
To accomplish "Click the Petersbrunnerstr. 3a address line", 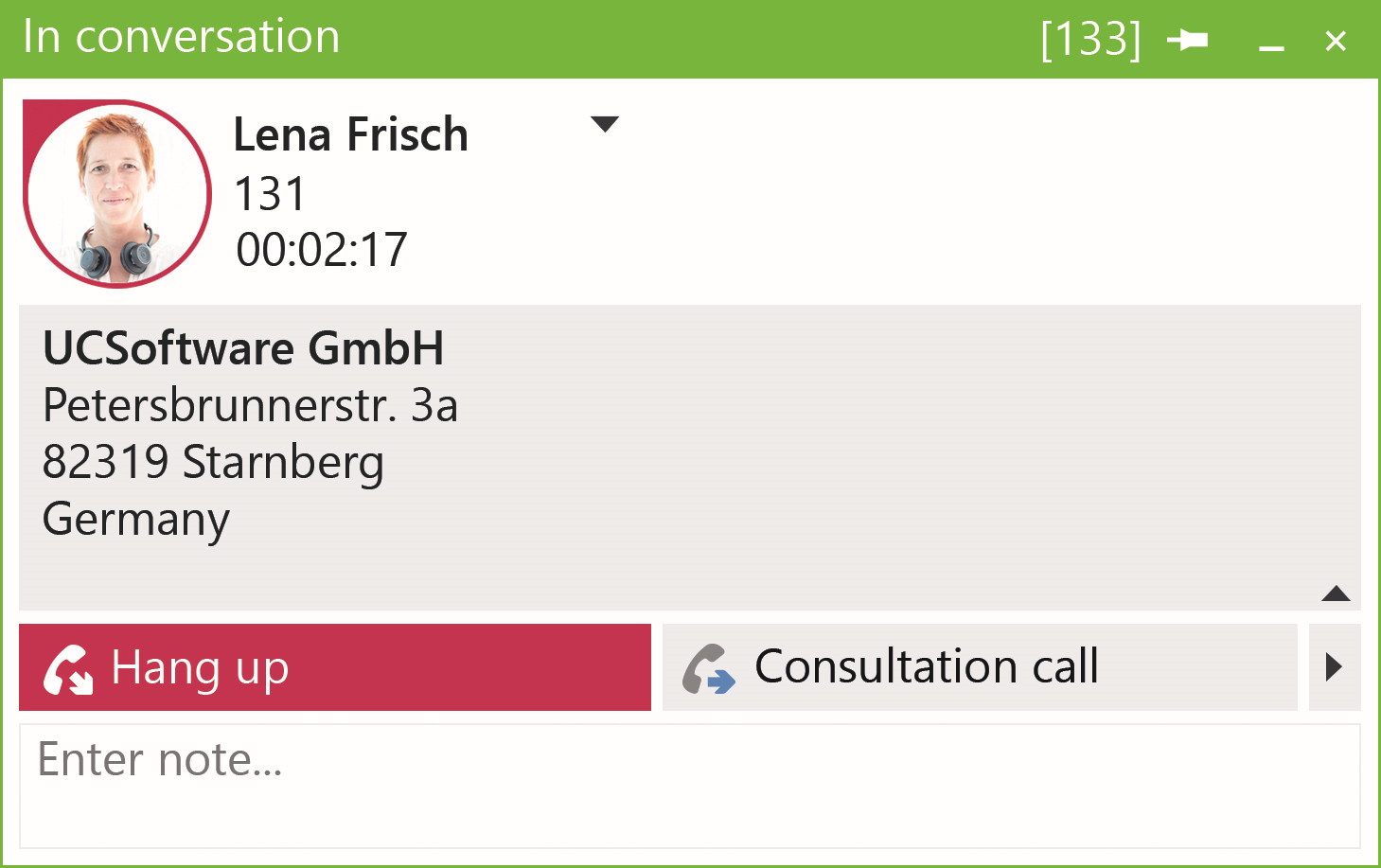I will tap(251, 405).
